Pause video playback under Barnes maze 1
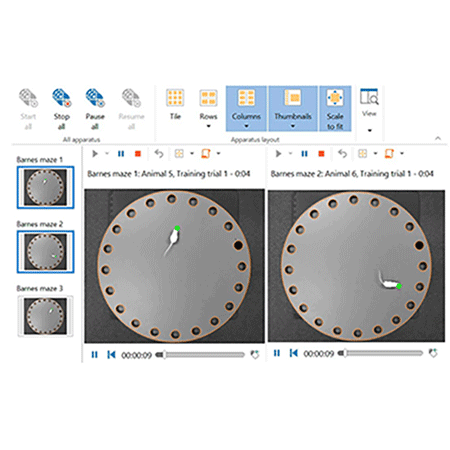This screenshot has height=450, width=450. point(95,355)
